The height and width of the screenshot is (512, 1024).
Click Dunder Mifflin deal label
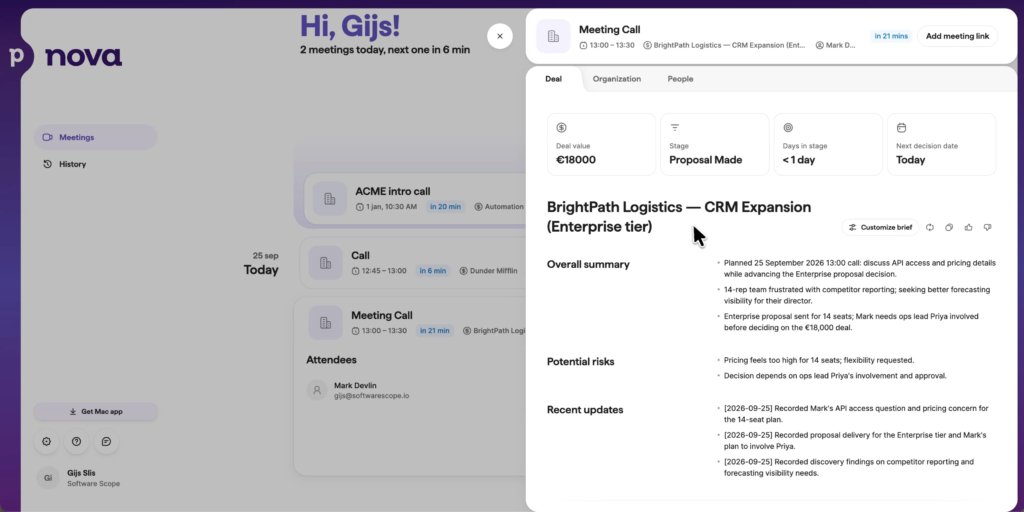tap(488, 270)
